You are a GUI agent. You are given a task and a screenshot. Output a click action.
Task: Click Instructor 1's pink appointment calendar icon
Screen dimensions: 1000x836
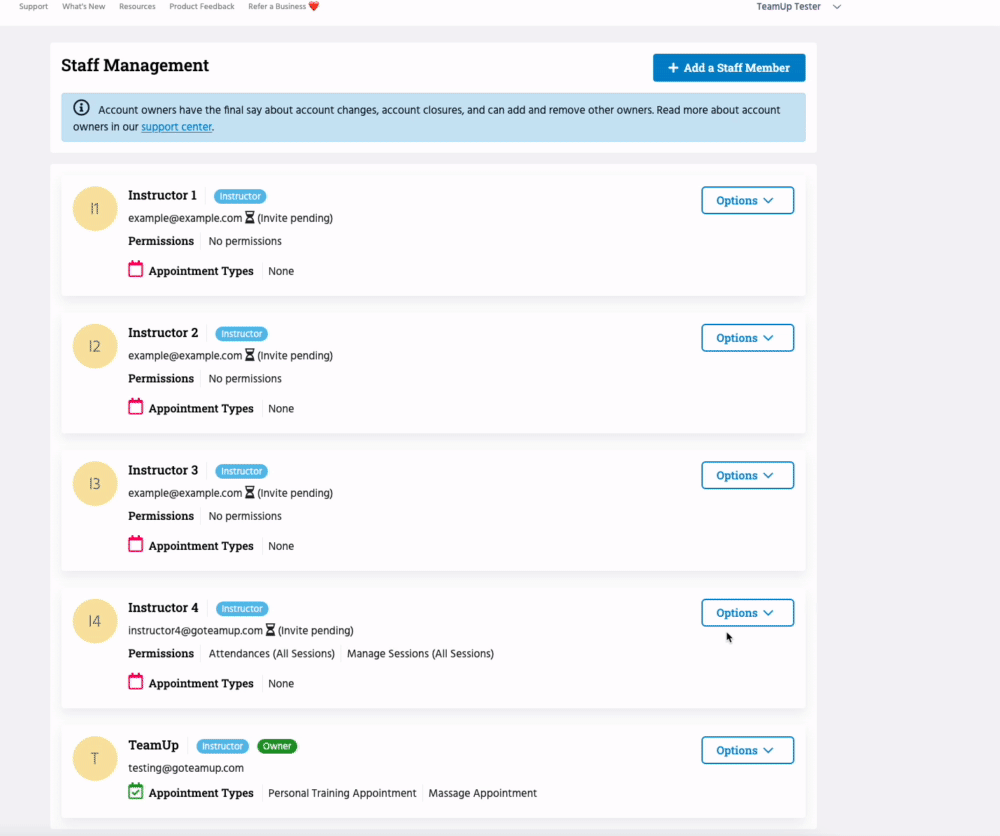[x=136, y=270]
